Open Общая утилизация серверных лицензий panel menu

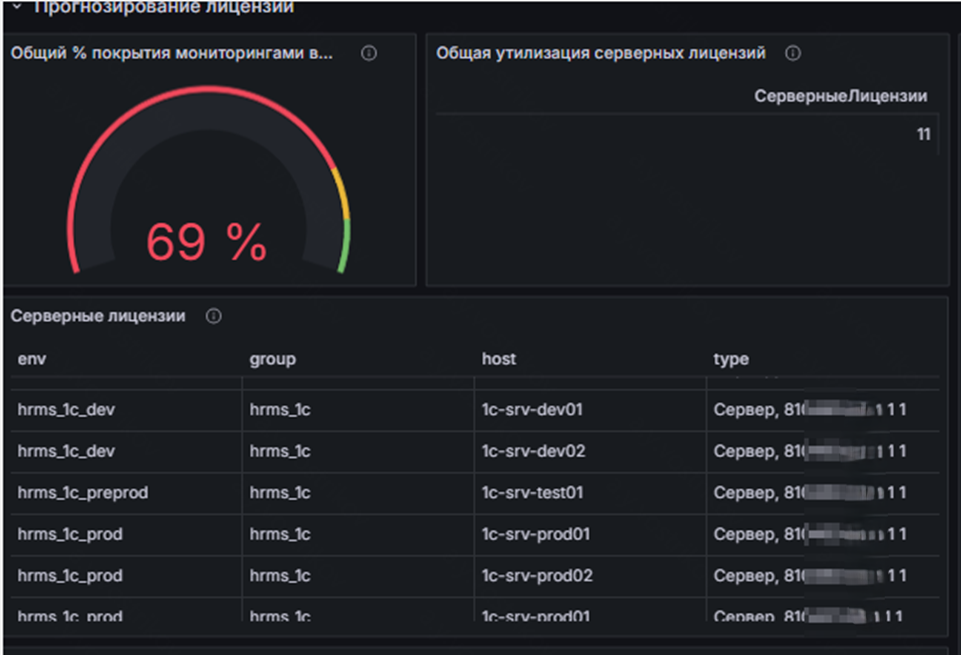(600, 54)
